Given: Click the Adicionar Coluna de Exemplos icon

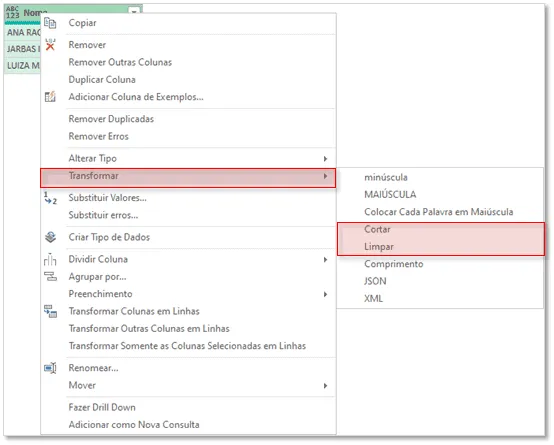Looking at the screenshot, I should tap(50, 96).
